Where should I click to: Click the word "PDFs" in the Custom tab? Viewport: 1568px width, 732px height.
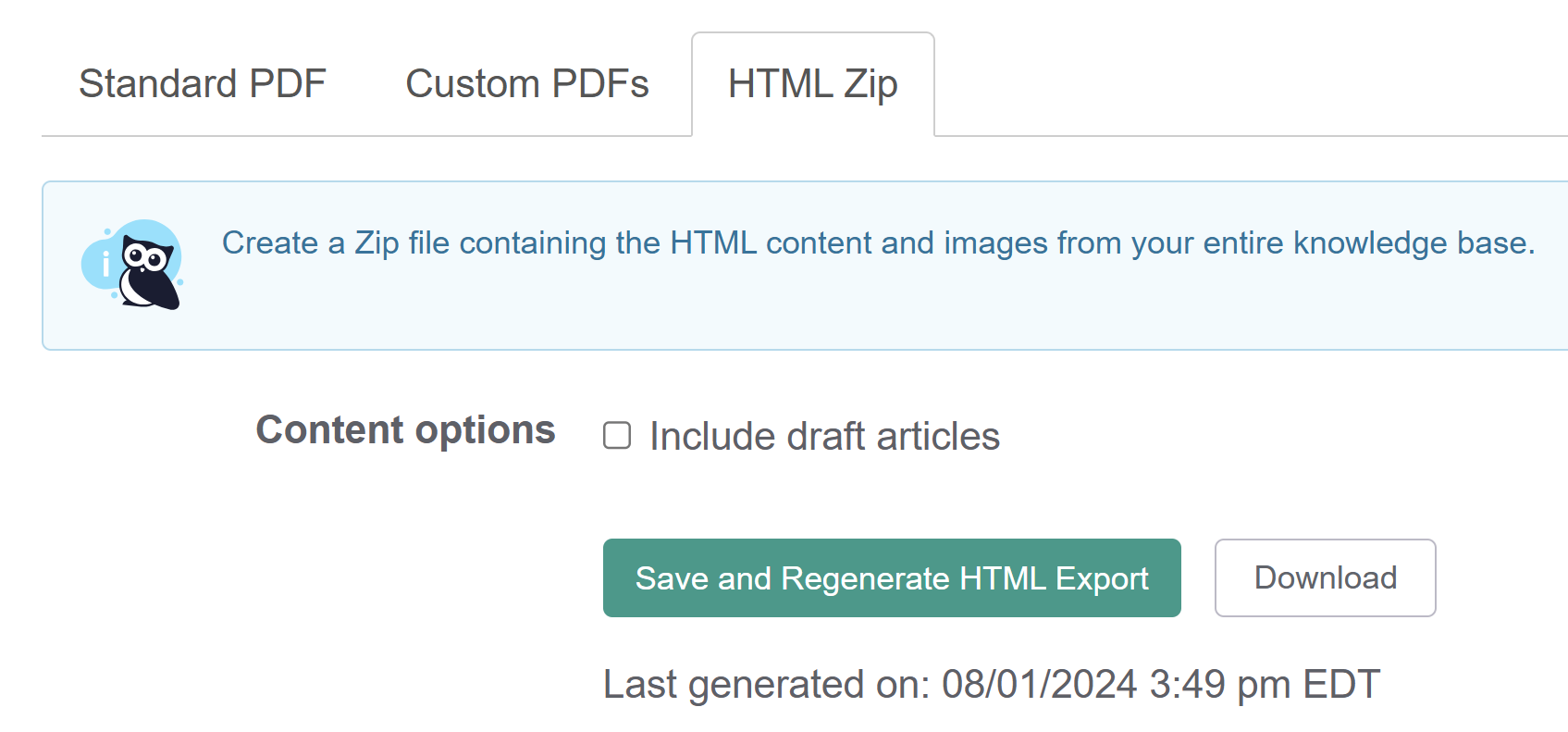coord(600,84)
